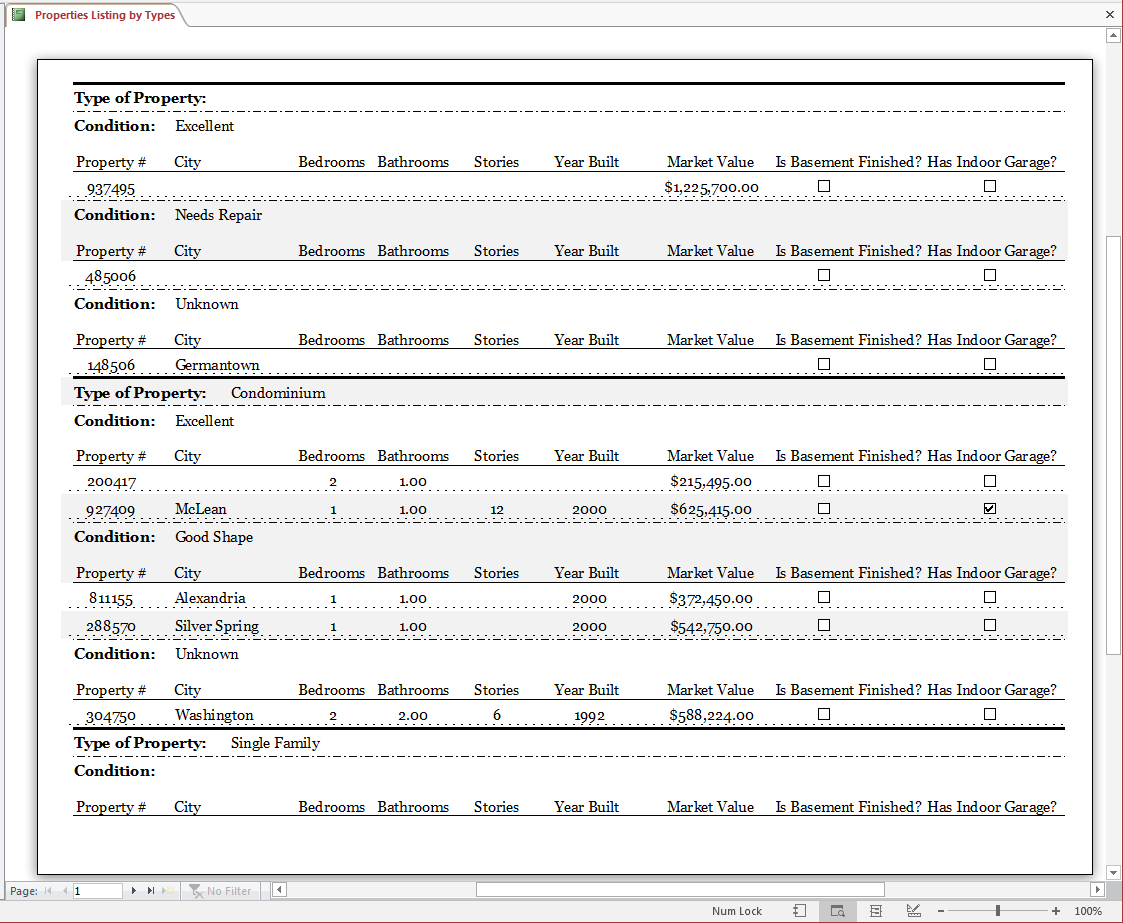The width and height of the screenshot is (1123, 923).
Task: Click the Single Family type label
Action: (275, 743)
